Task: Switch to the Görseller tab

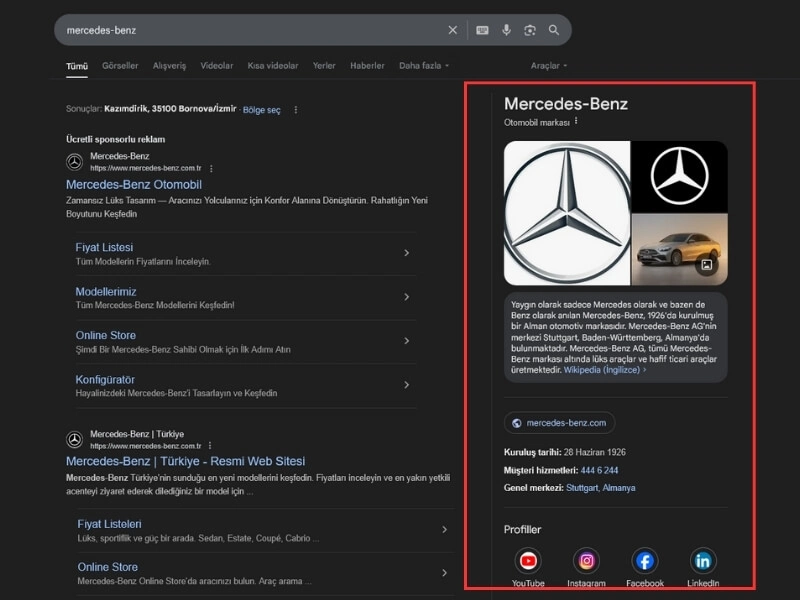Action: click(120, 66)
